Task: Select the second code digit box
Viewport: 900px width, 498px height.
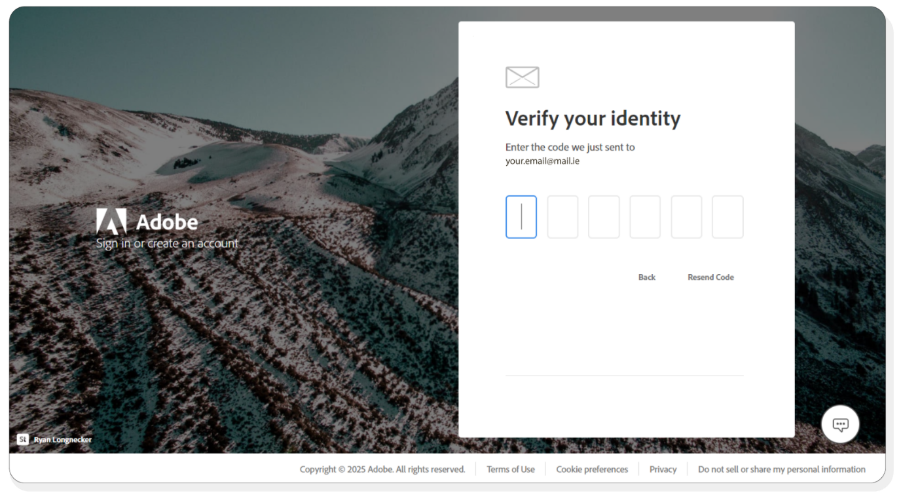Action: tap(562, 217)
